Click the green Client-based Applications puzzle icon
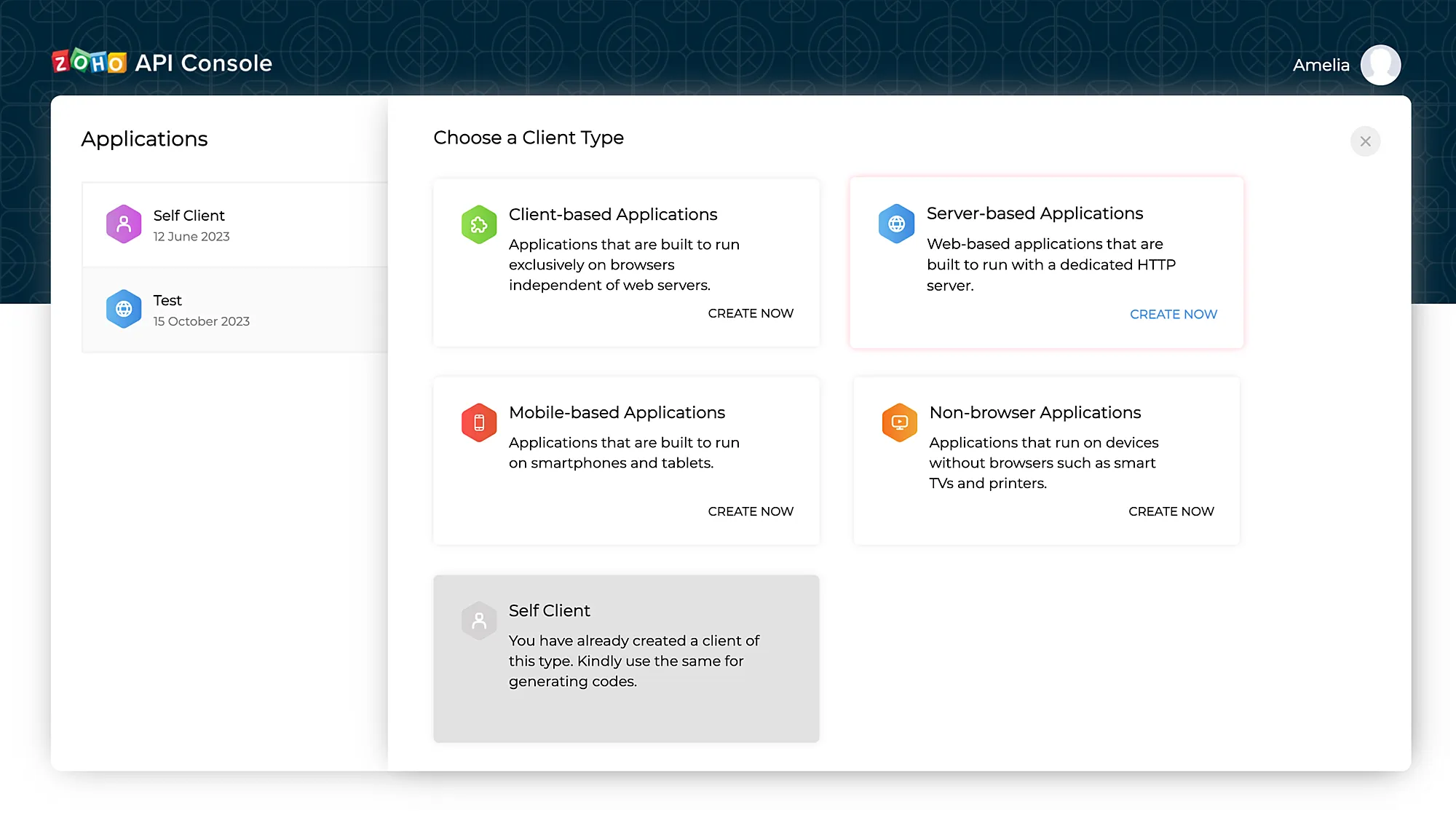 479,224
